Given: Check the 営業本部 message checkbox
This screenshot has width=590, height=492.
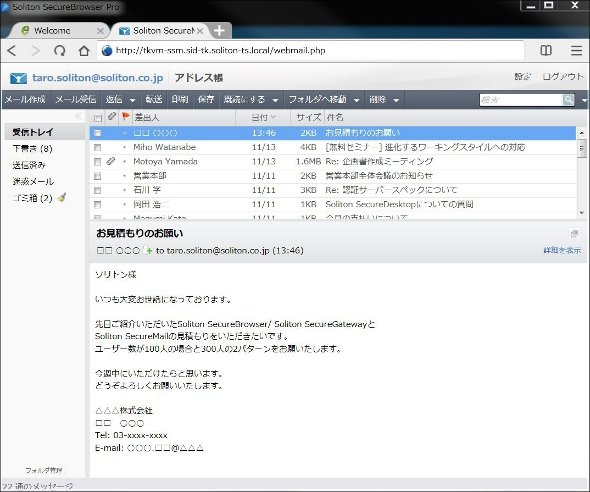Looking at the screenshot, I should click(x=97, y=176).
